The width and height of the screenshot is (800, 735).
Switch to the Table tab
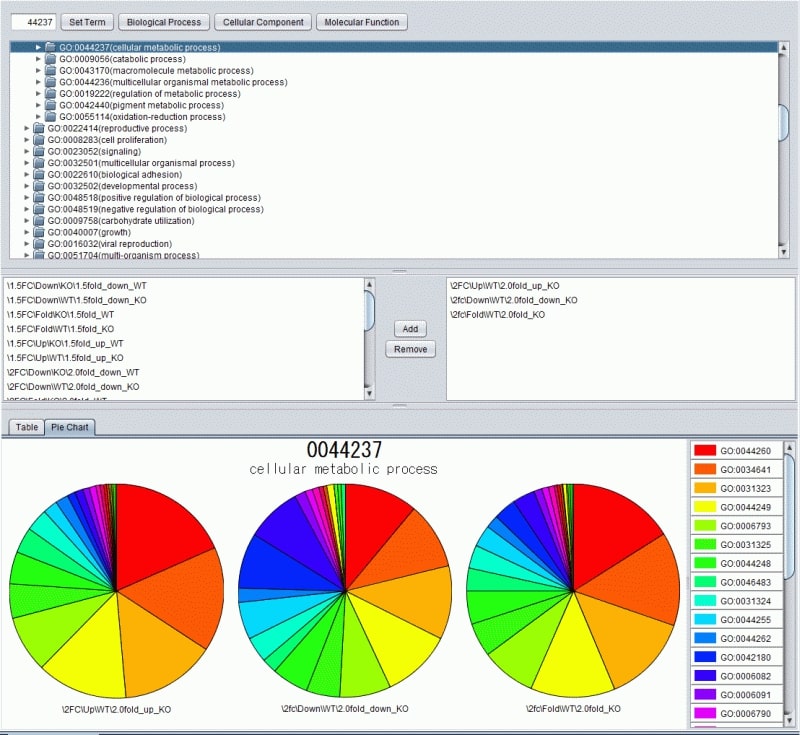tap(26, 427)
